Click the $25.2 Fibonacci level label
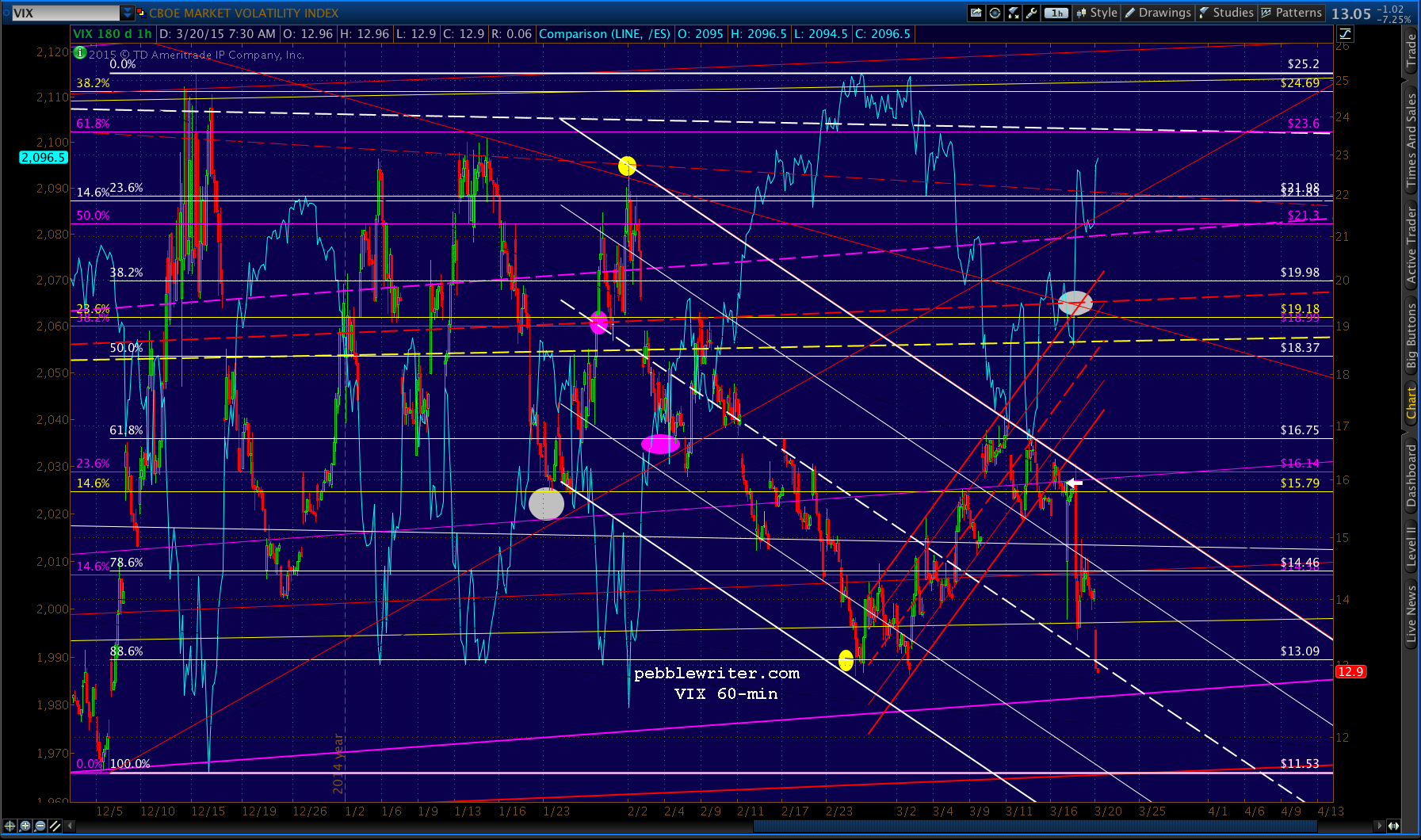1421x840 pixels. pos(1304,64)
